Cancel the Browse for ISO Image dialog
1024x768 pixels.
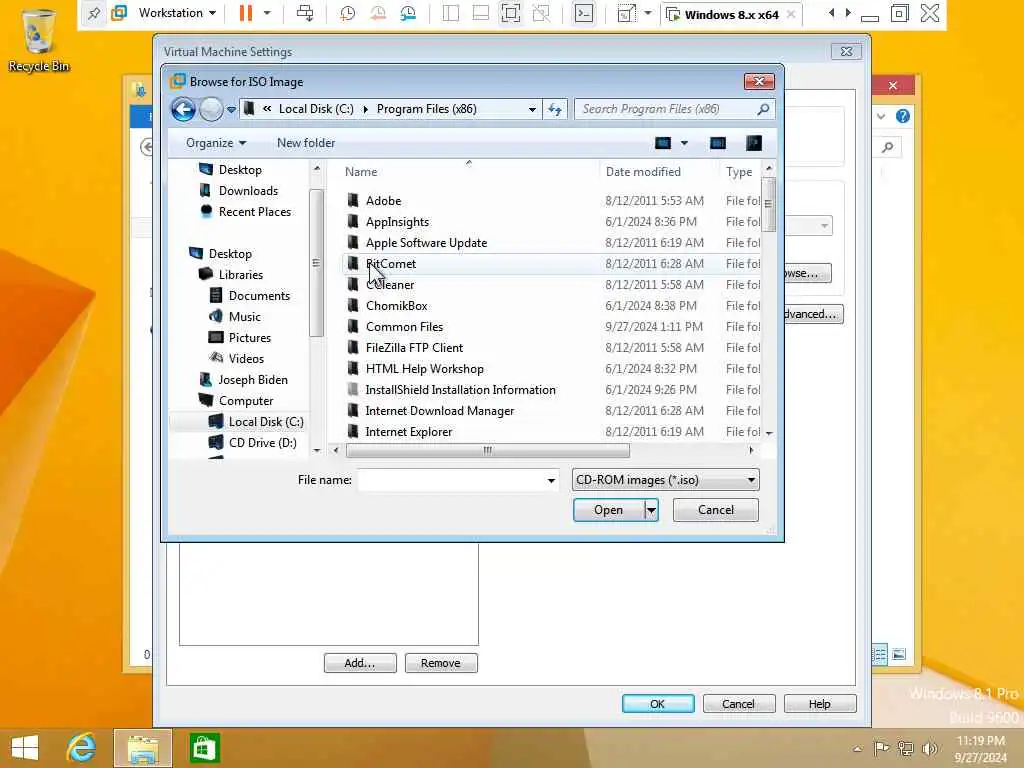(x=716, y=510)
